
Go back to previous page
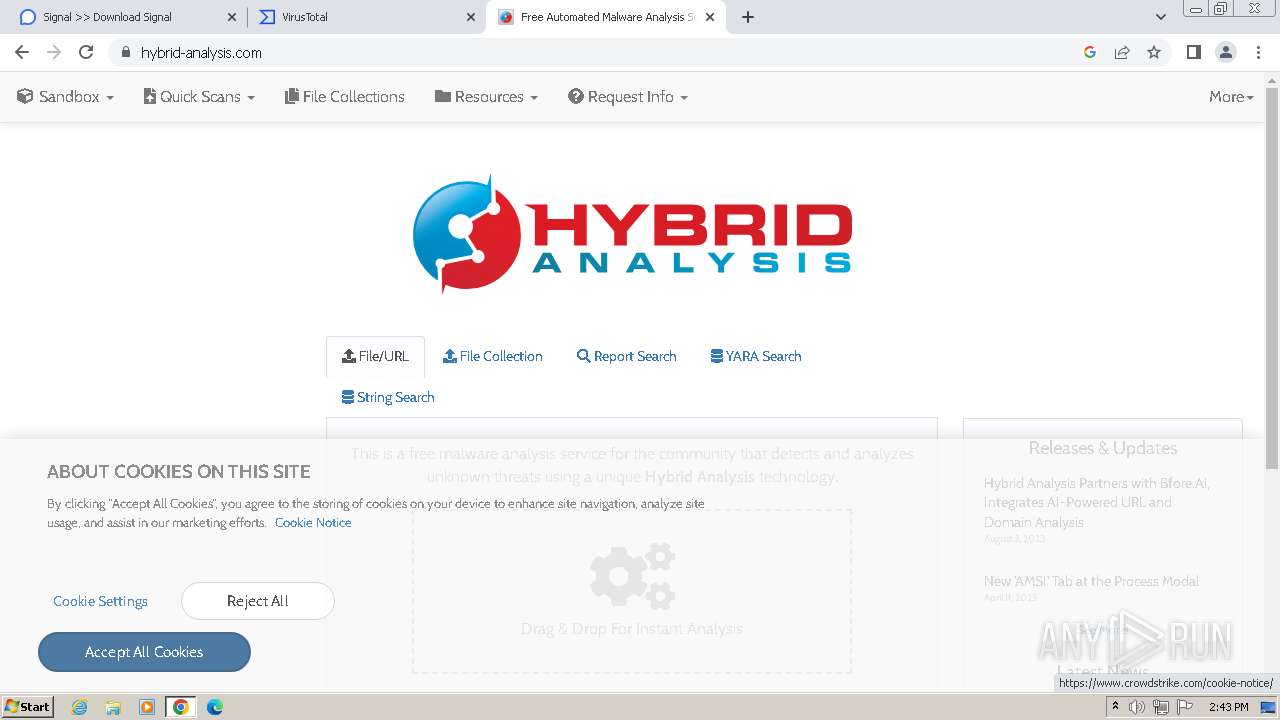coord(22,52)
